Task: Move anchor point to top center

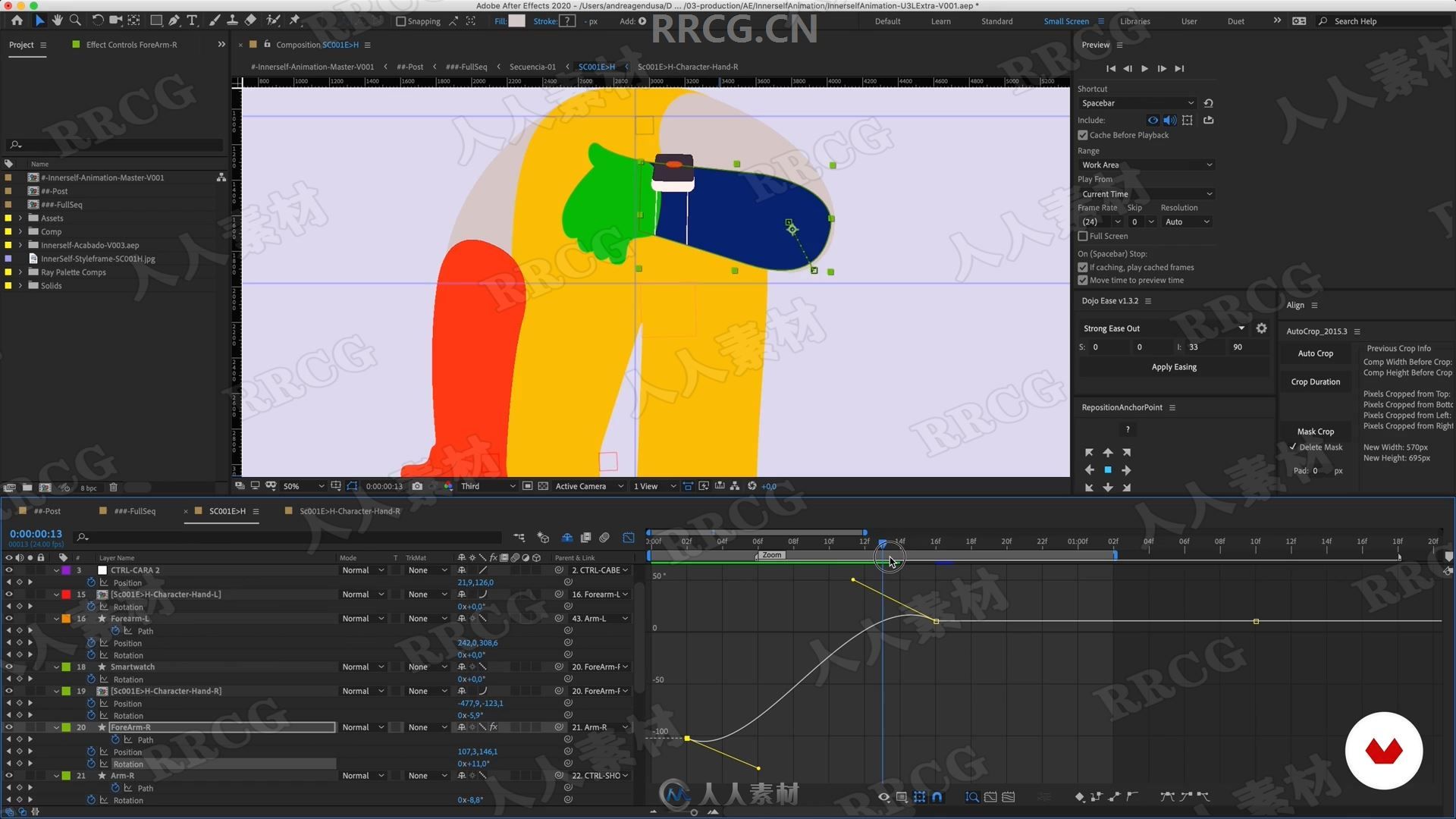Action: (x=1108, y=453)
